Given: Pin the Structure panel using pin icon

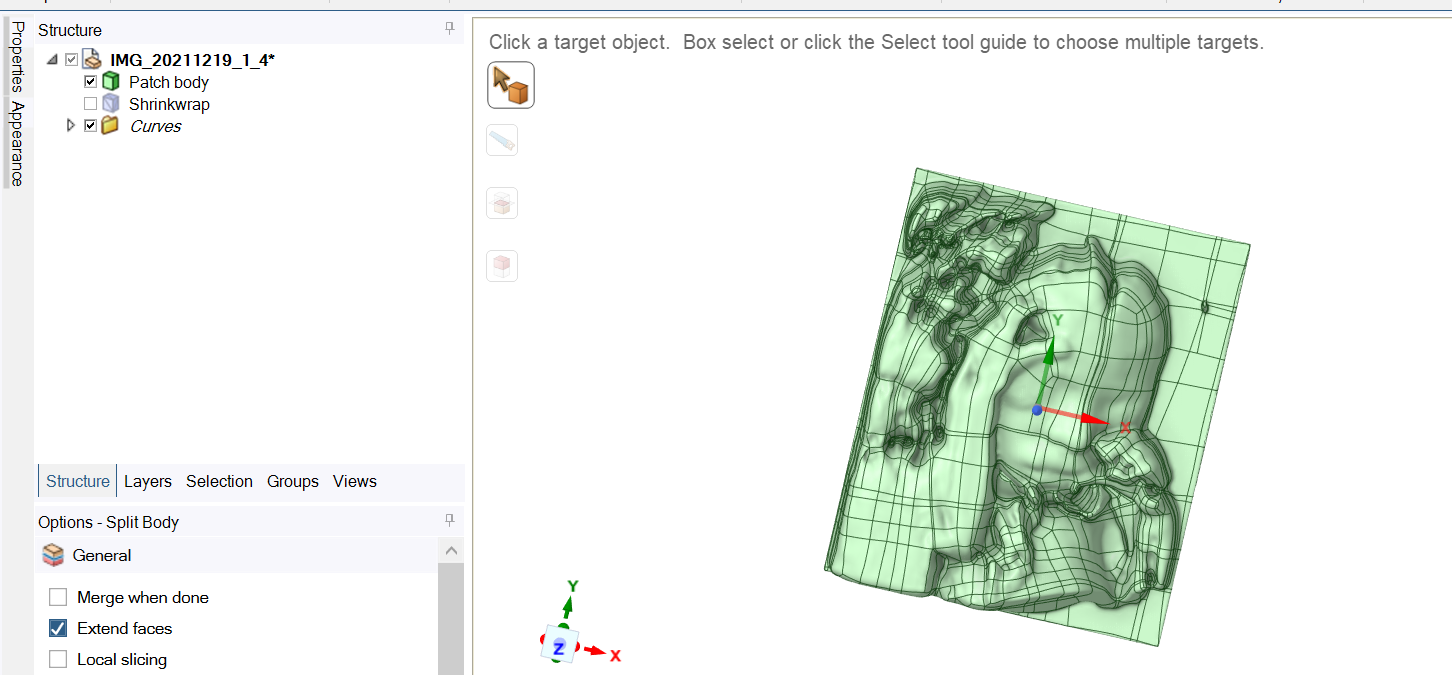Looking at the screenshot, I should 450,29.
